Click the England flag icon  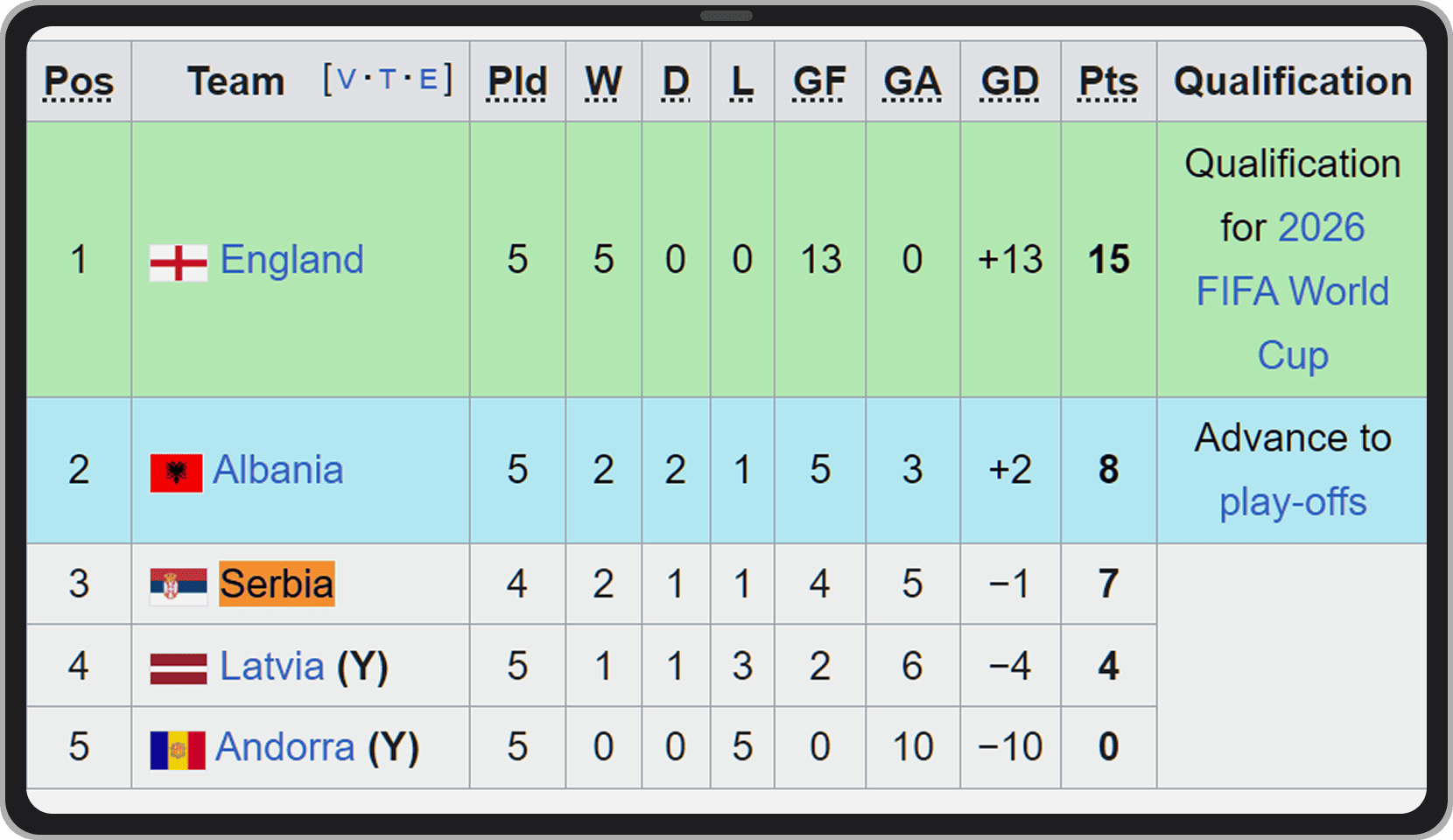pos(179,262)
